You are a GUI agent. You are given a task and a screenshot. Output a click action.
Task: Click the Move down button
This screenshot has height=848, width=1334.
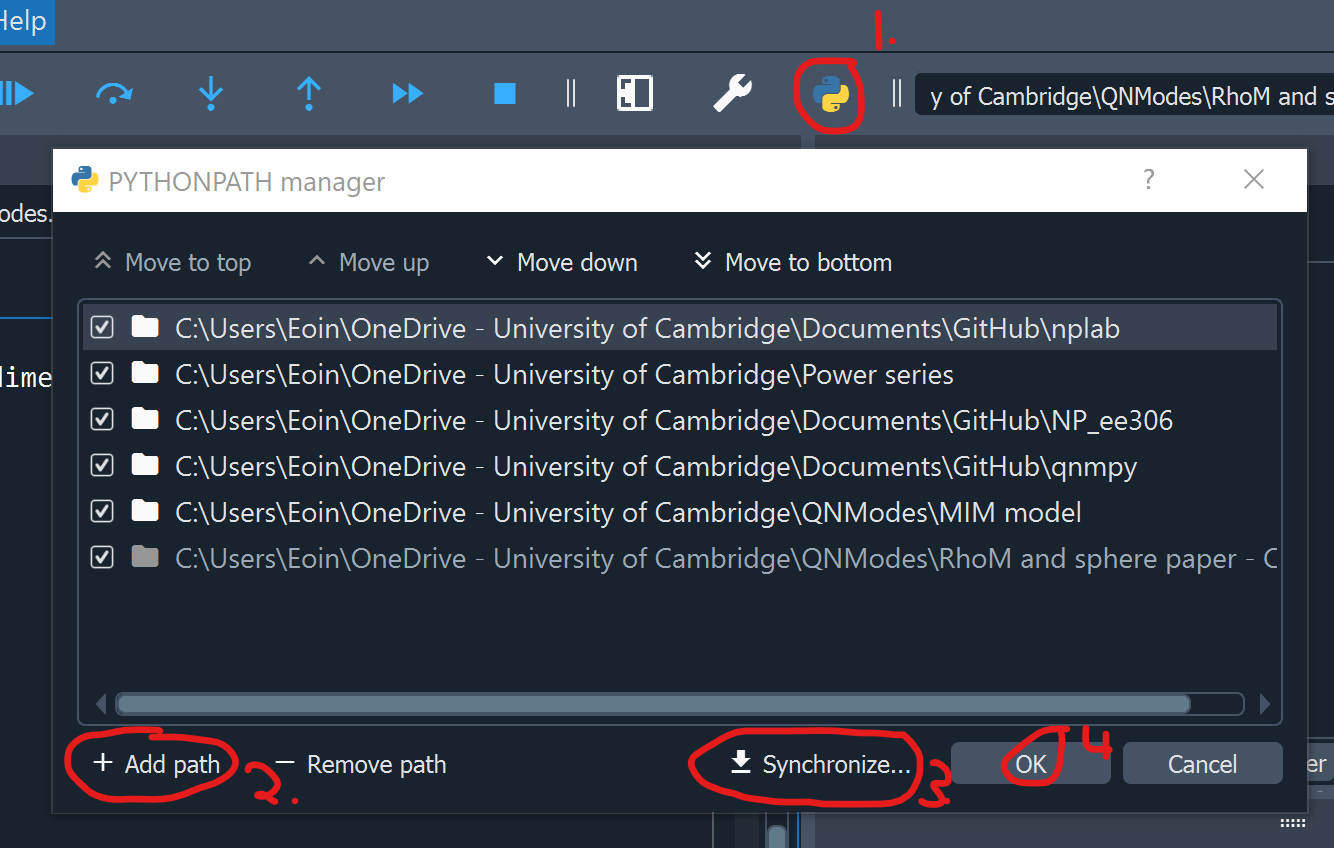(x=562, y=263)
